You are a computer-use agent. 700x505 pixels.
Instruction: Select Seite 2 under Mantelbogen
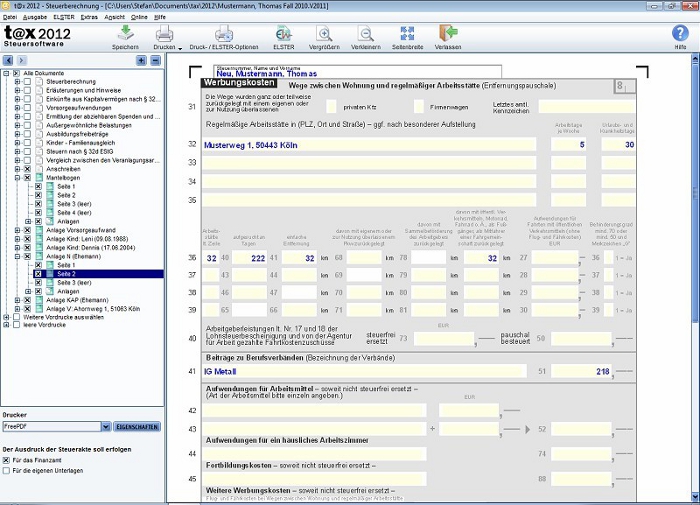click(x=66, y=196)
